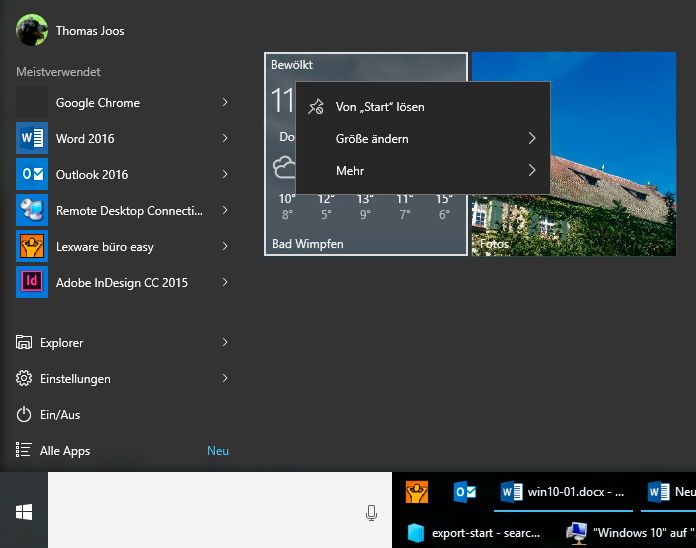Click the Ein/Aus power icon
Image resolution: width=696 pixels, height=548 pixels.
24,414
